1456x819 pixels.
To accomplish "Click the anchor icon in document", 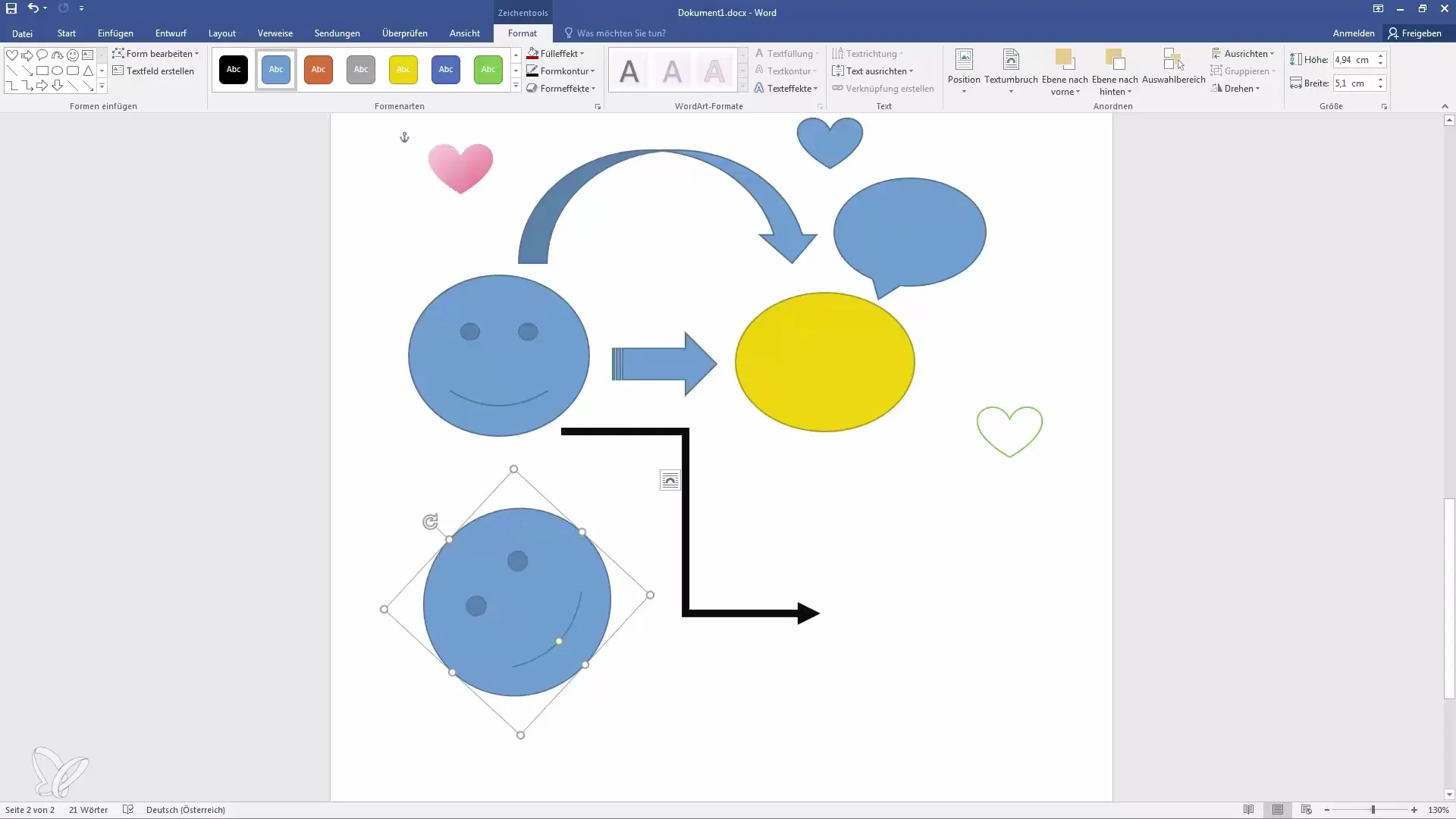I will tap(404, 137).
